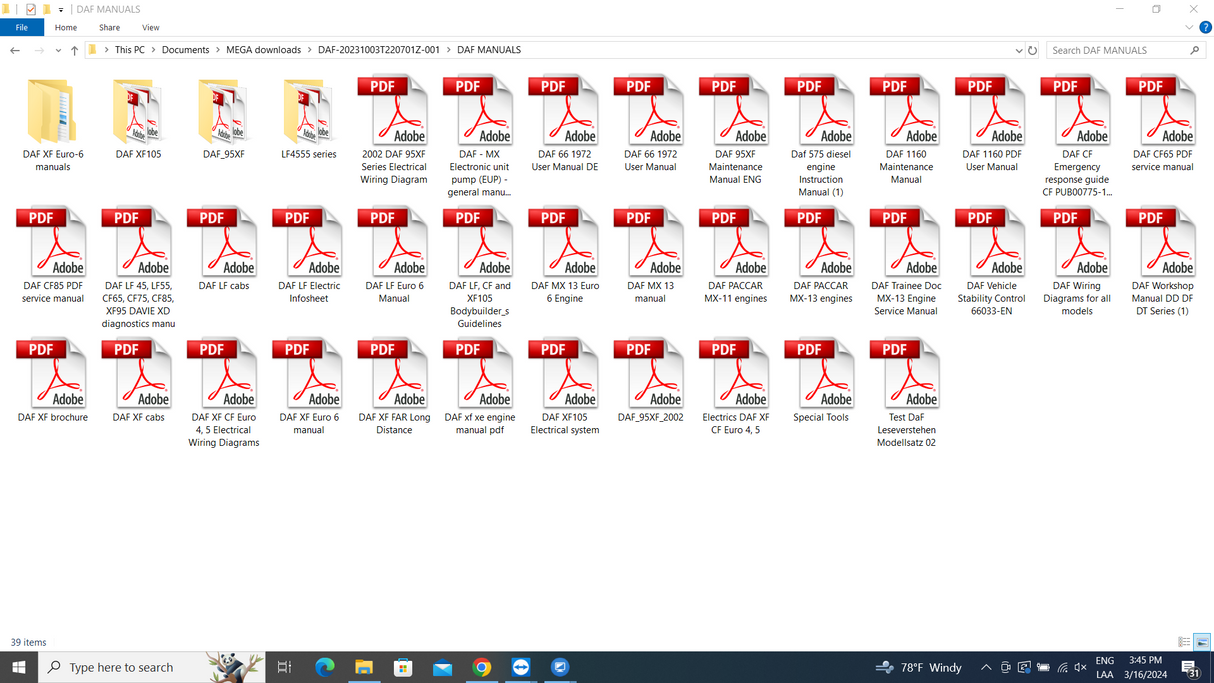Viewport: 1214px width, 683px height.
Task: Click the volume icon in the system tray
Action: [1079, 667]
